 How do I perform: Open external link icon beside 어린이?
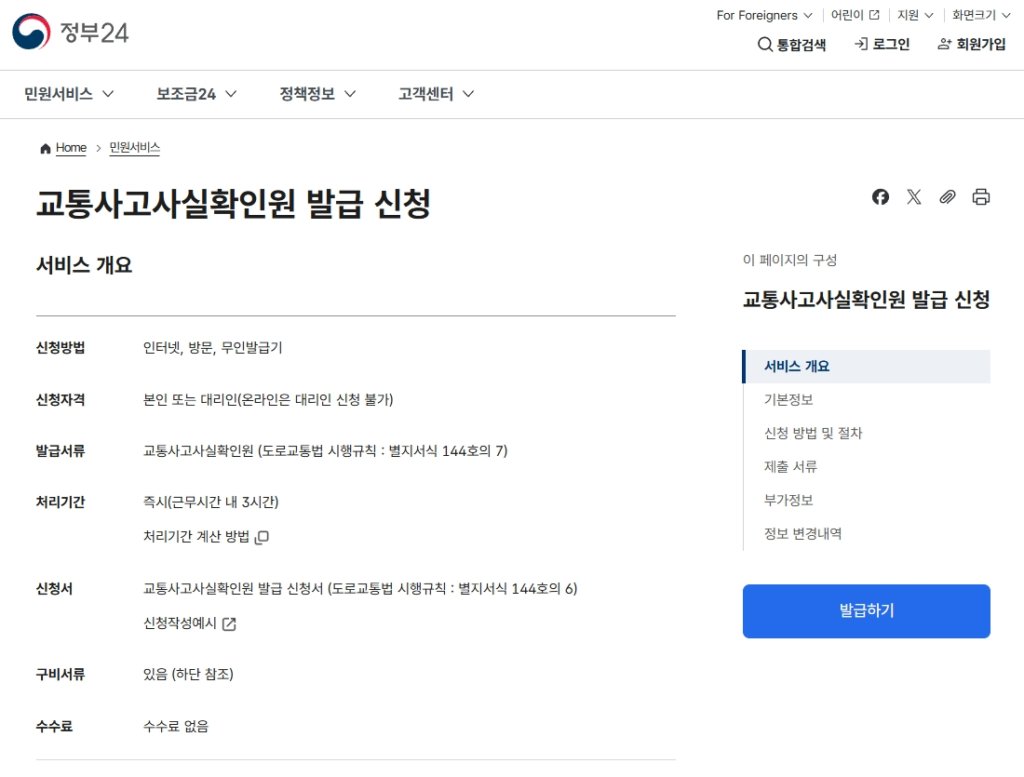point(874,14)
